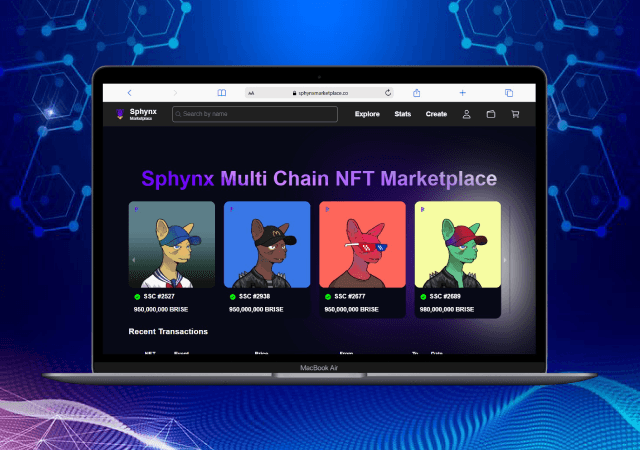Open the SSC #2527 NFT image
The height and width of the screenshot is (450, 640).
click(x=172, y=245)
